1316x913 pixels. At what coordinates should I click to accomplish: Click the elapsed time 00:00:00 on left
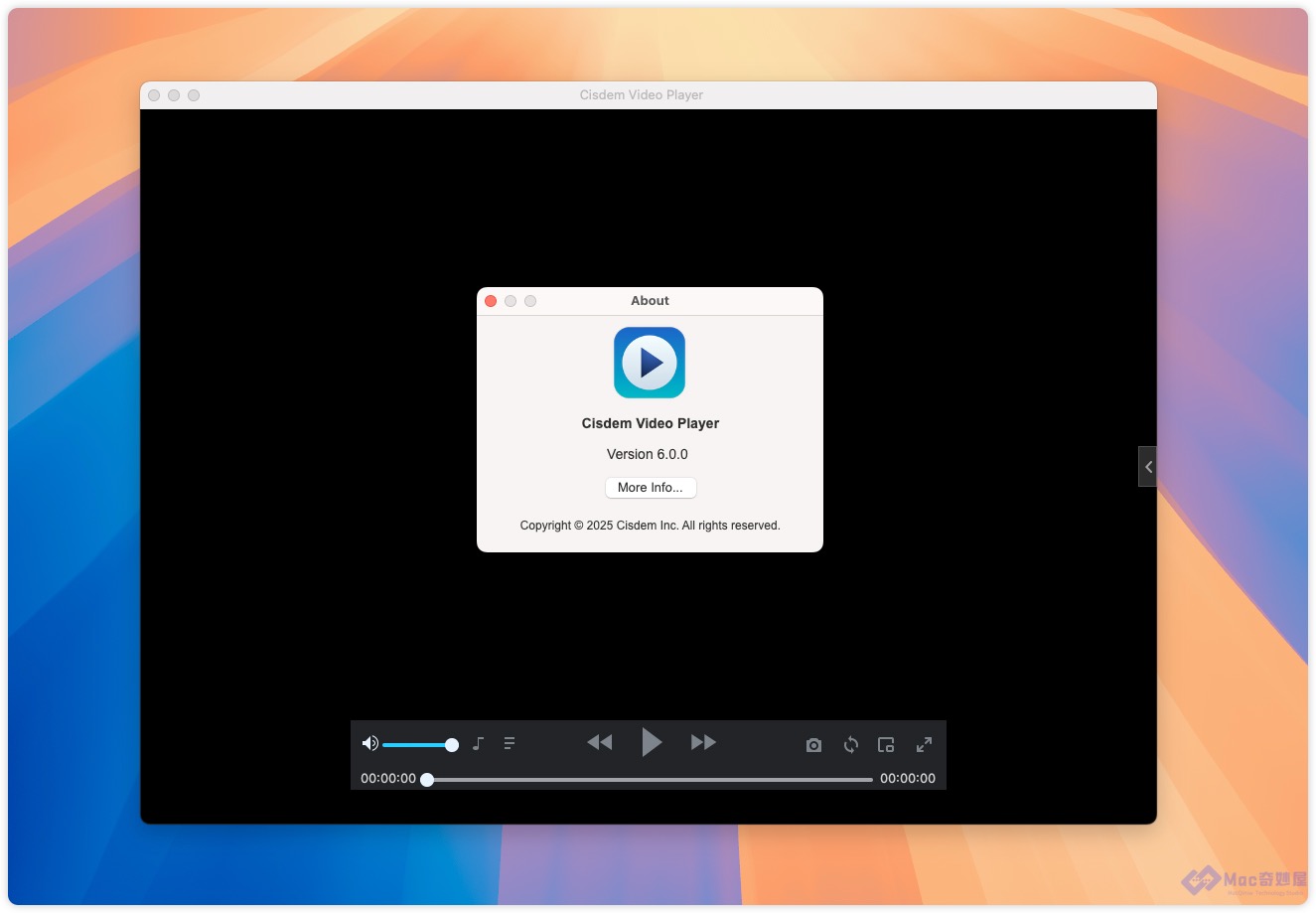[388, 779]
